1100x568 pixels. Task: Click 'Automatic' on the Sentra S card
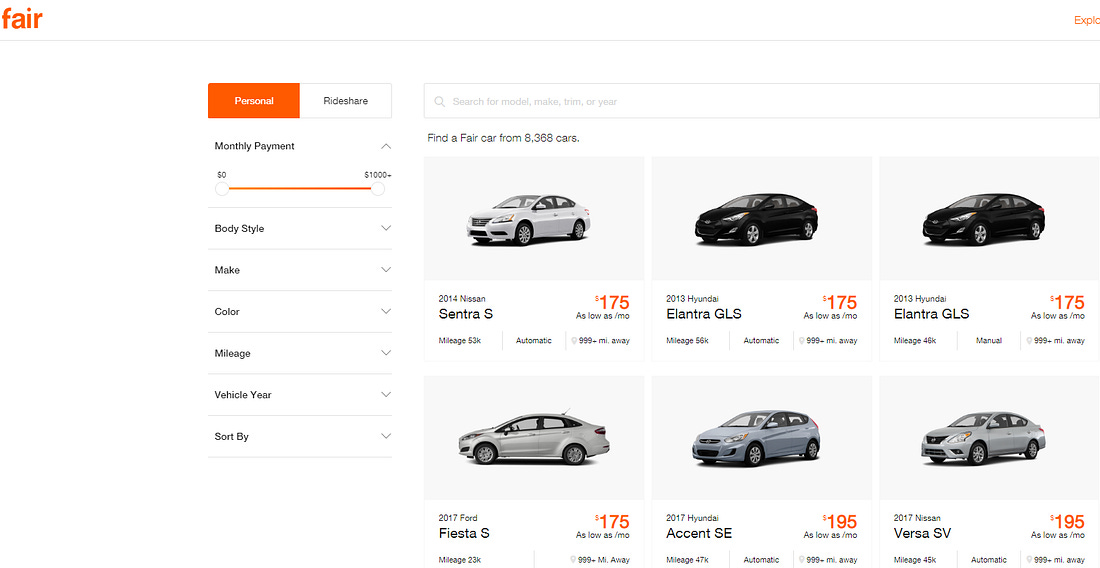tap(534, 341)
